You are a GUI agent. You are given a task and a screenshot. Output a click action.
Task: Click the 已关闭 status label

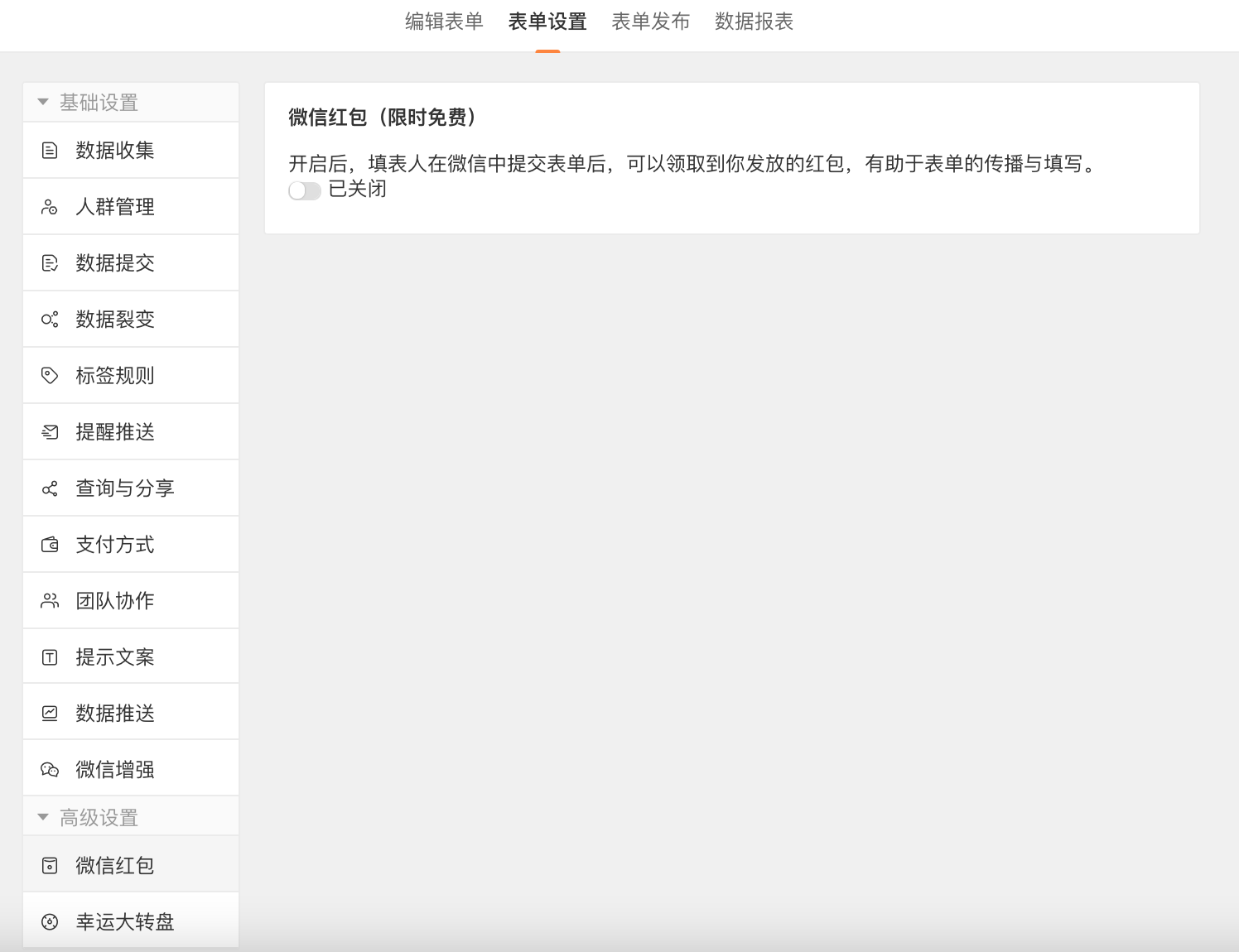click(358, 190)
